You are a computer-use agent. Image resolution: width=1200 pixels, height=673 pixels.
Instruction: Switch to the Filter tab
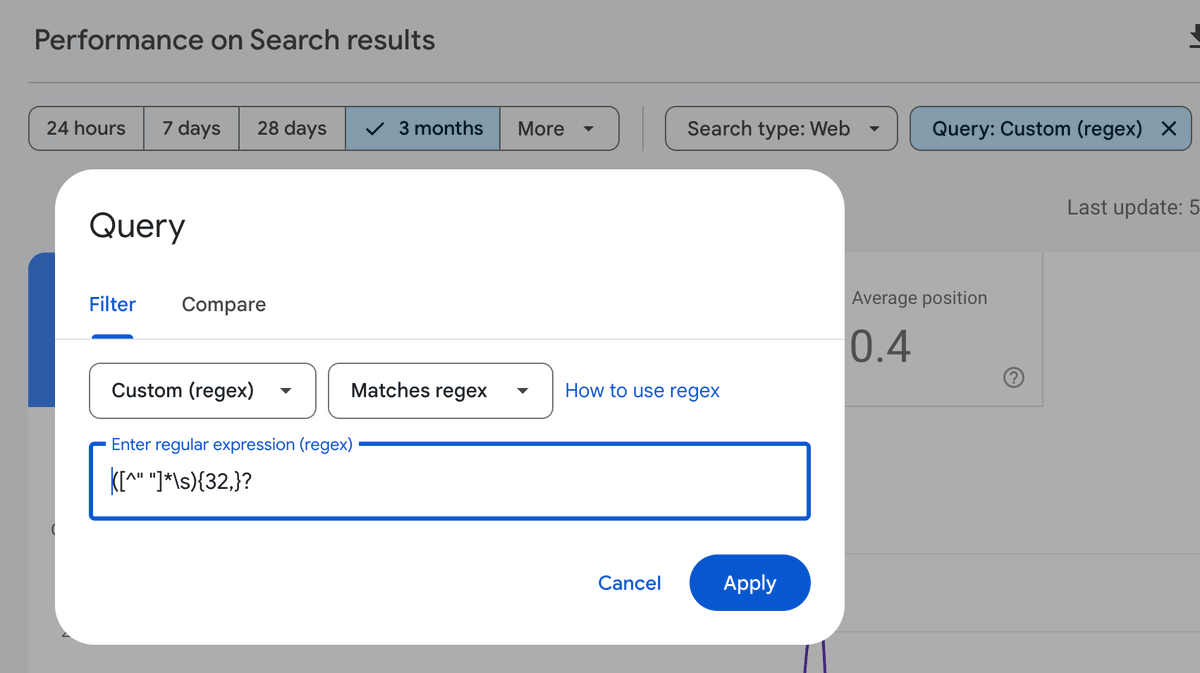(112, 305)
